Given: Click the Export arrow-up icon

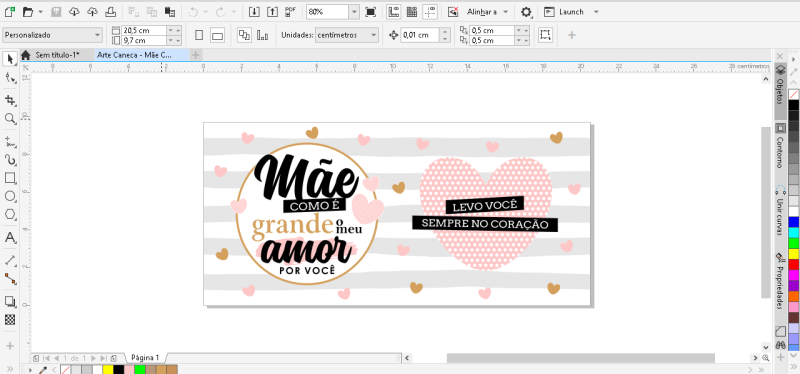Looking at the screenshot, I should point(272,11).
